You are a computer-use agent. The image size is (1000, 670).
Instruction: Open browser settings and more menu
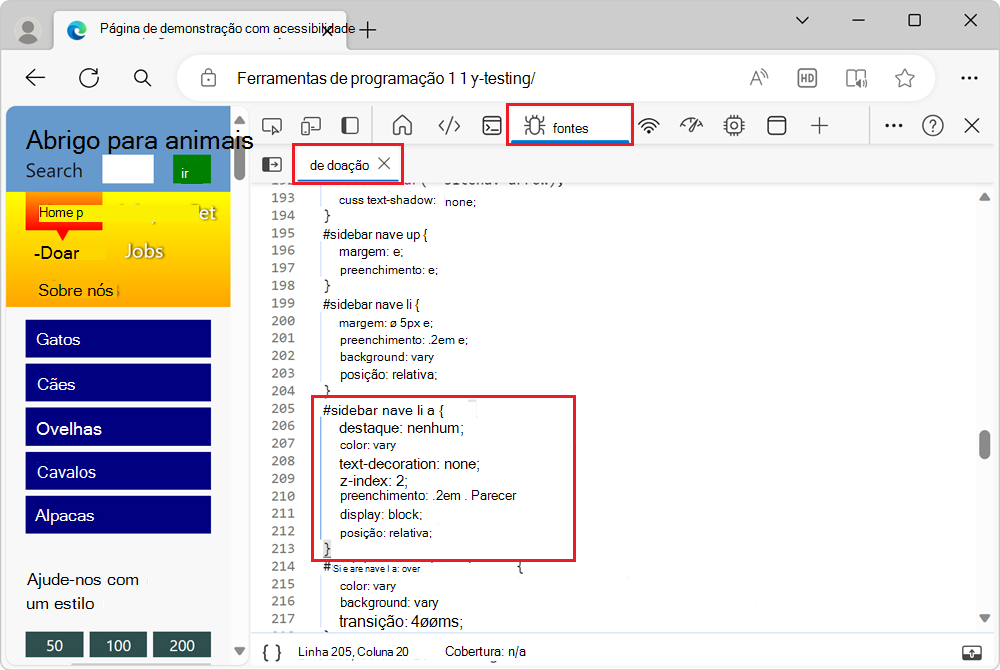969,78
